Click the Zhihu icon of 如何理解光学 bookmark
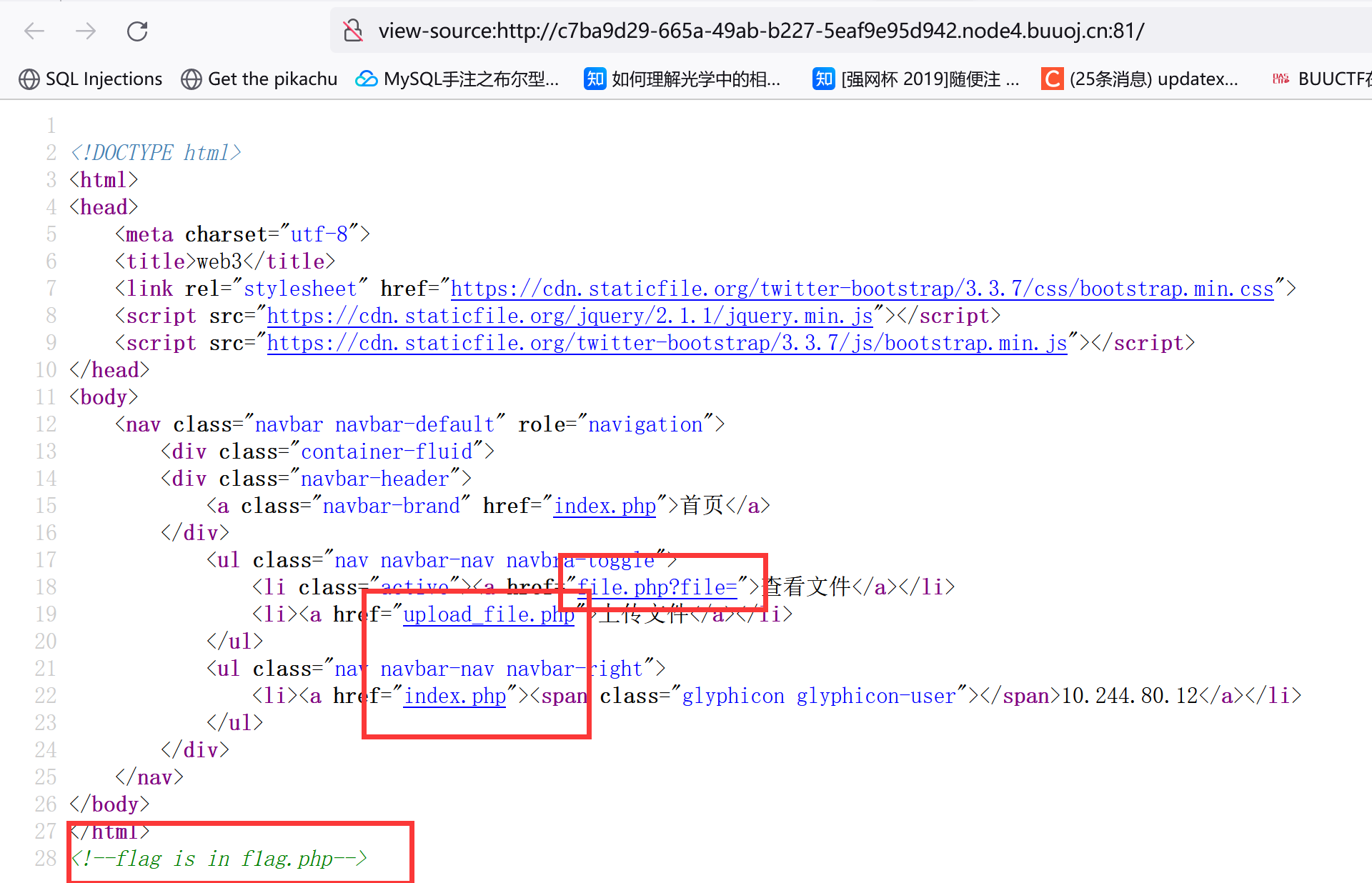The width and height of the screenshot is (1372, 883). (x=595, y=79)
